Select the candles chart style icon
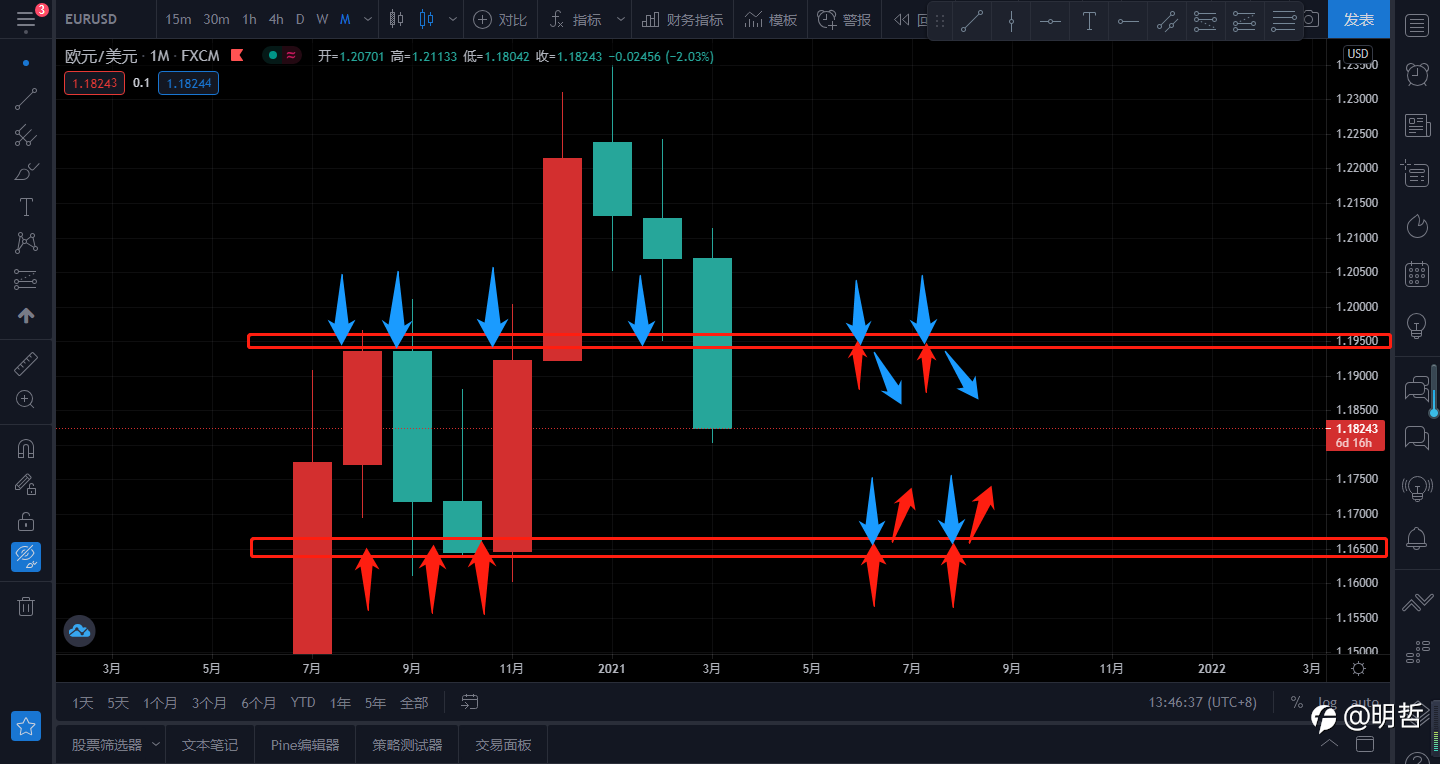Viewport: 1440px width, 764px height. (427, 19)
